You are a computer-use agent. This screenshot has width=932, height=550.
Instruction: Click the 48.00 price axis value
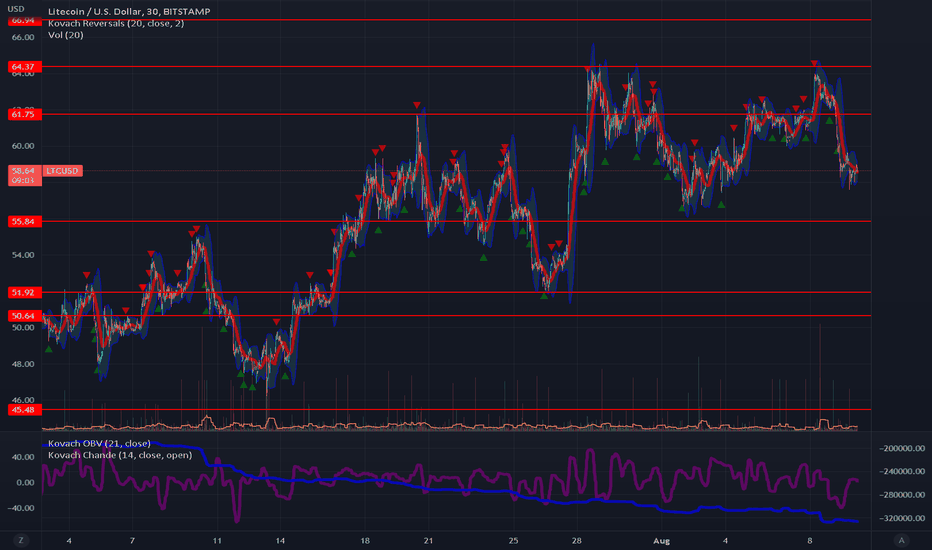[23, 364]
